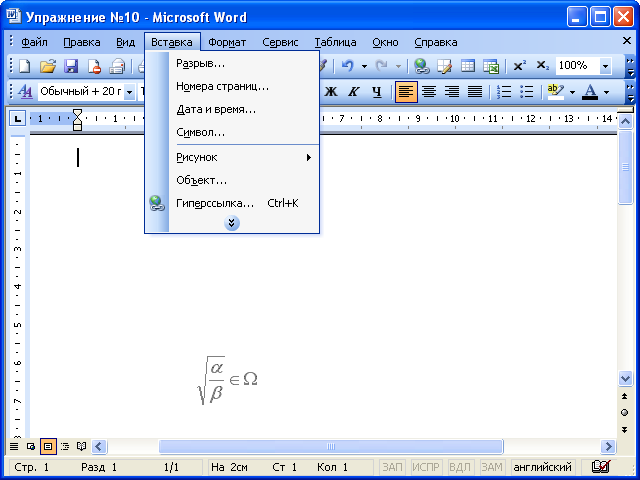
Task: Select Justify alignment button
Action: pyautogui.click(x=475, y=91)
